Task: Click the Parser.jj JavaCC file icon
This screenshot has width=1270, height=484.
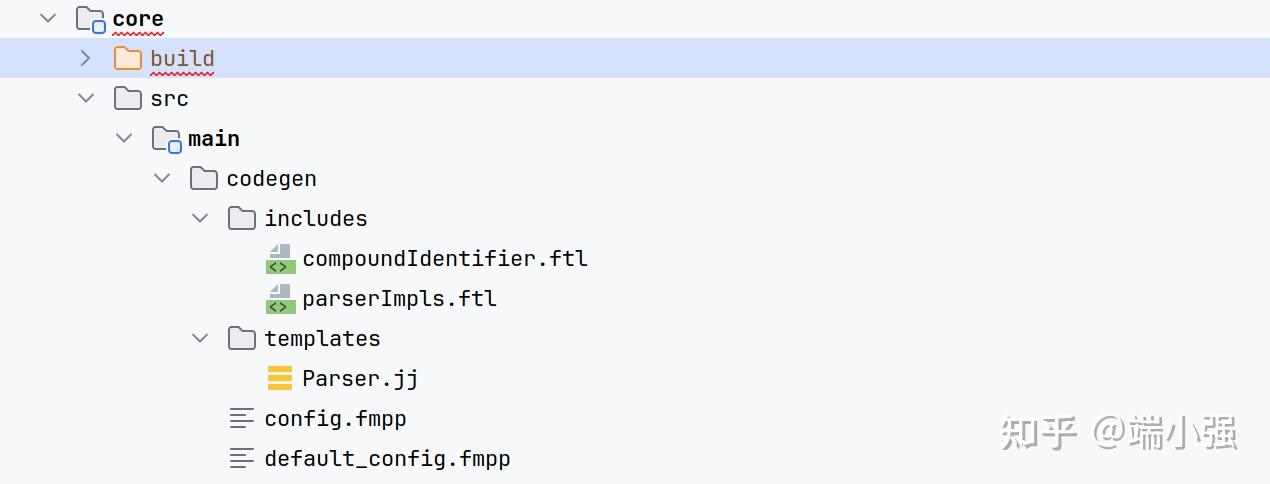Action: point(280,379)
